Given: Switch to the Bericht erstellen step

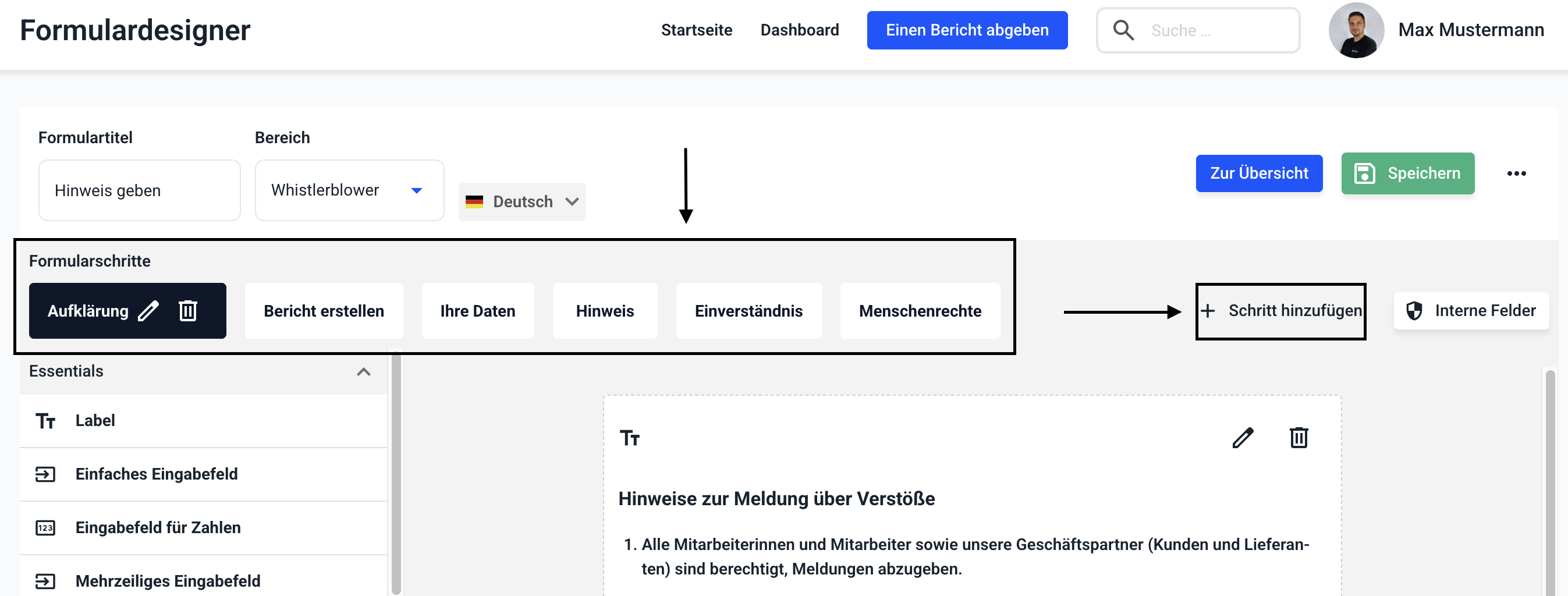Looking at the screenshot, I should (323, 310).
